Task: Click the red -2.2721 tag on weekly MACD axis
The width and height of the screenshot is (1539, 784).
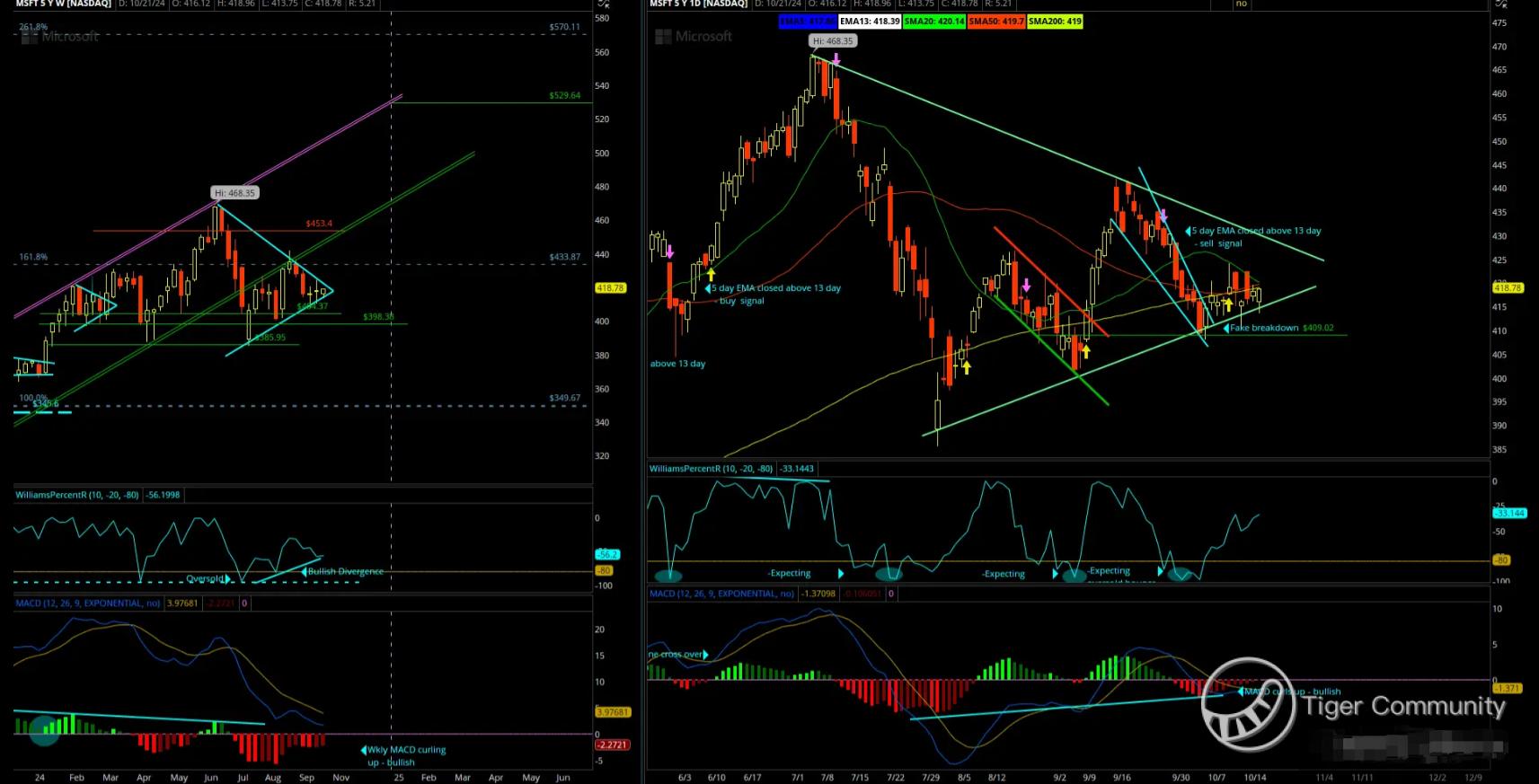Action: [x=612, y=745]
